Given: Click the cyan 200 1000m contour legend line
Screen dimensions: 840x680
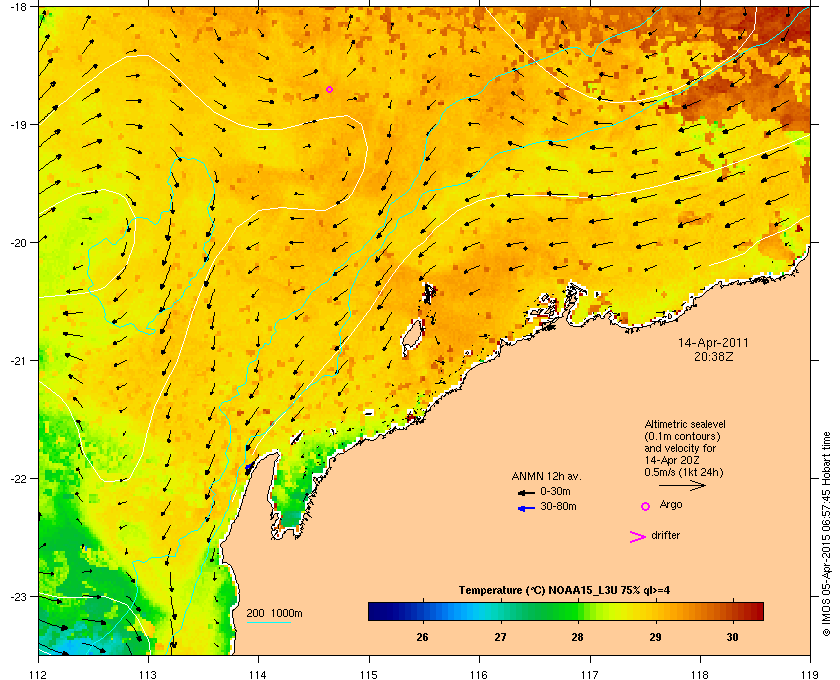Looking at the screenshot, I should (x=268, y=622).
